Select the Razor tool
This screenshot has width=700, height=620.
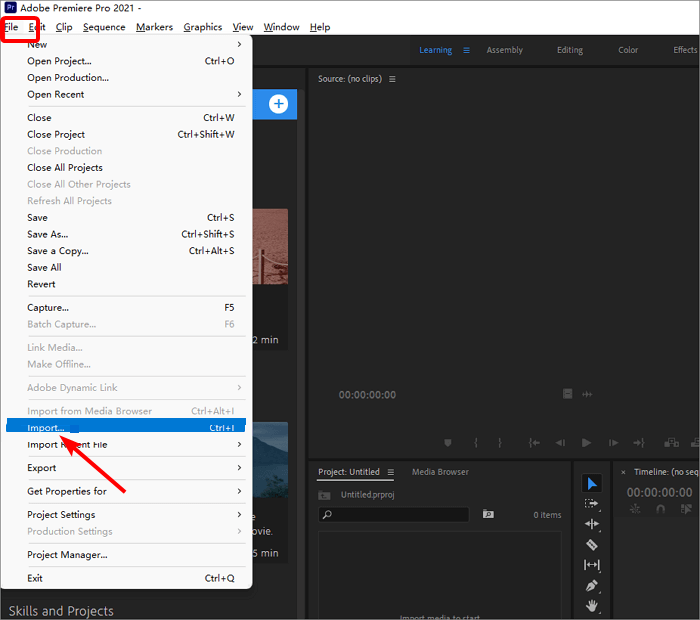pyautogui.click(x=592, y=545)
